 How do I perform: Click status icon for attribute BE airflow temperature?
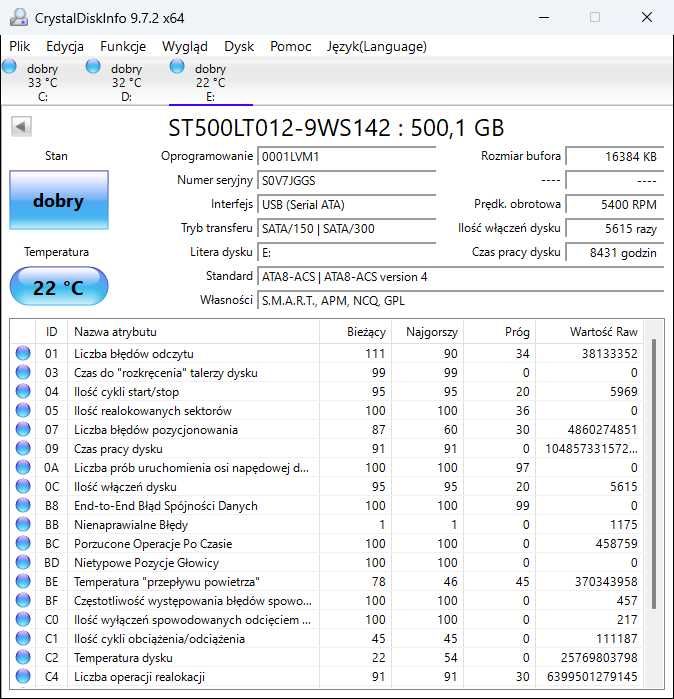click(x=23, y=581)
